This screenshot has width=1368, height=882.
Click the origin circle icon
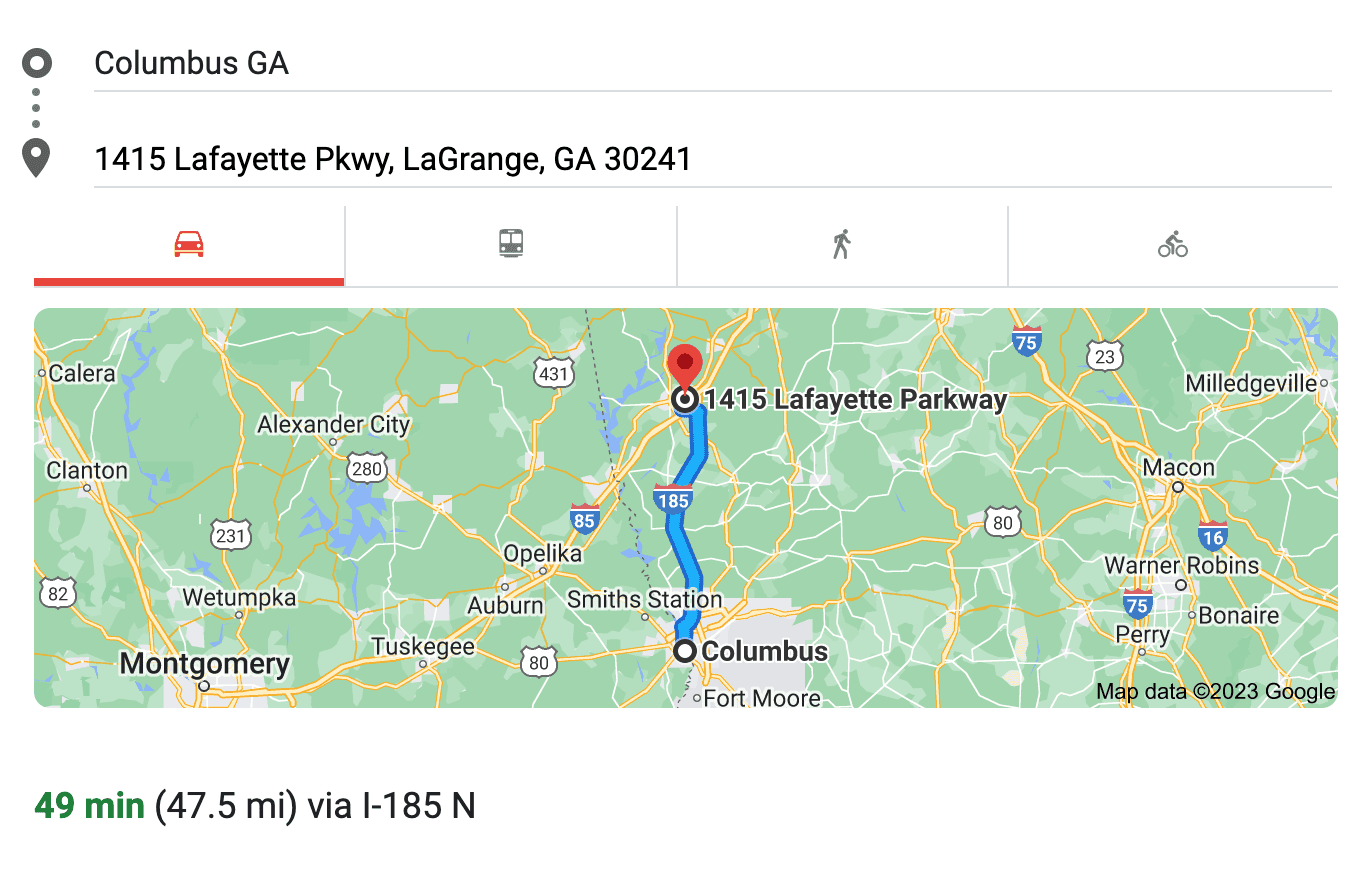coord(36,62)
